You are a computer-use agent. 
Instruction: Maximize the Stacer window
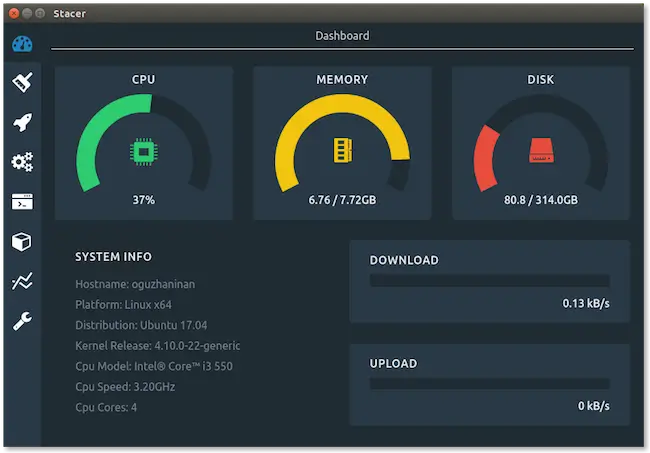(x=40, y=13)
